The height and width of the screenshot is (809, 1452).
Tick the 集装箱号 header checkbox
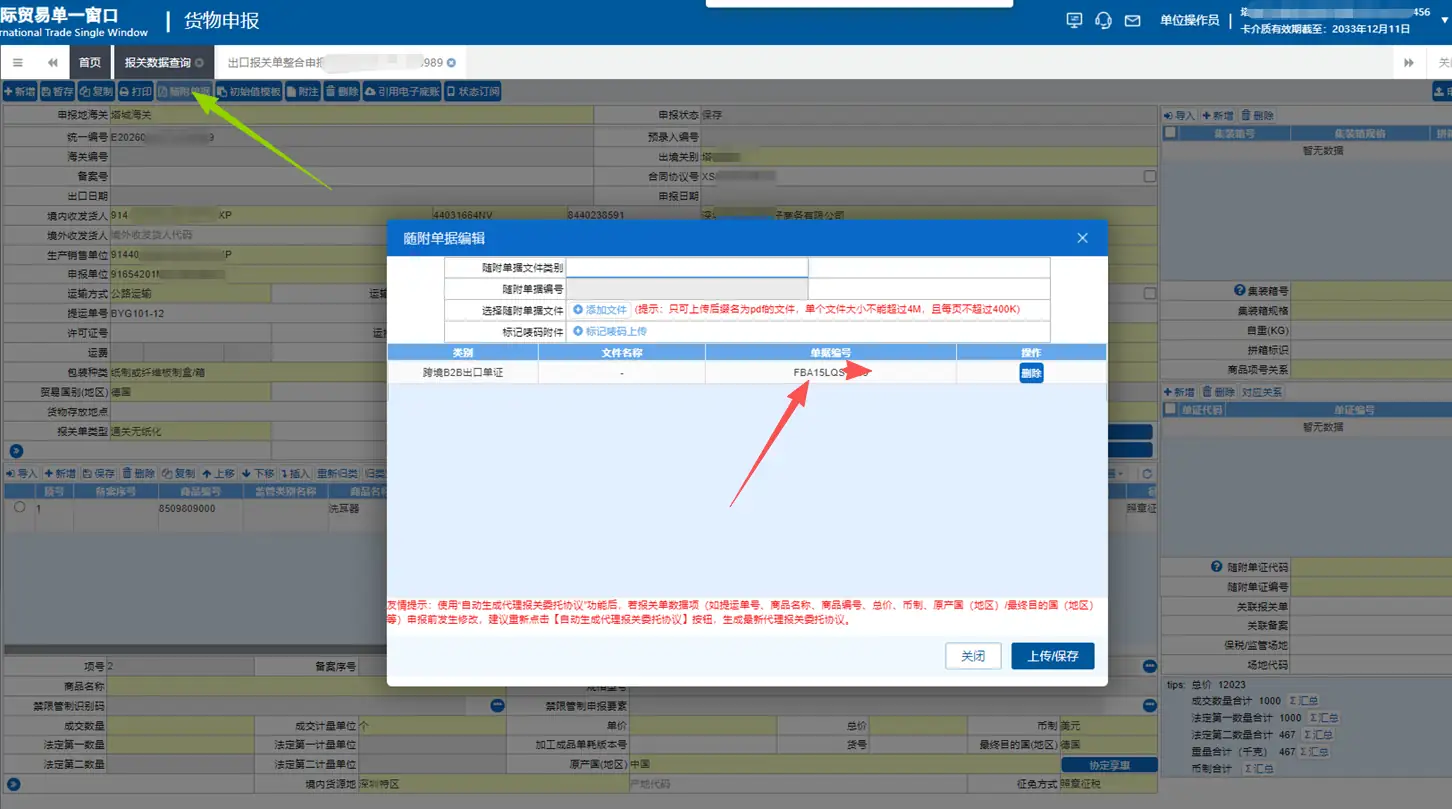point(1170,132)
